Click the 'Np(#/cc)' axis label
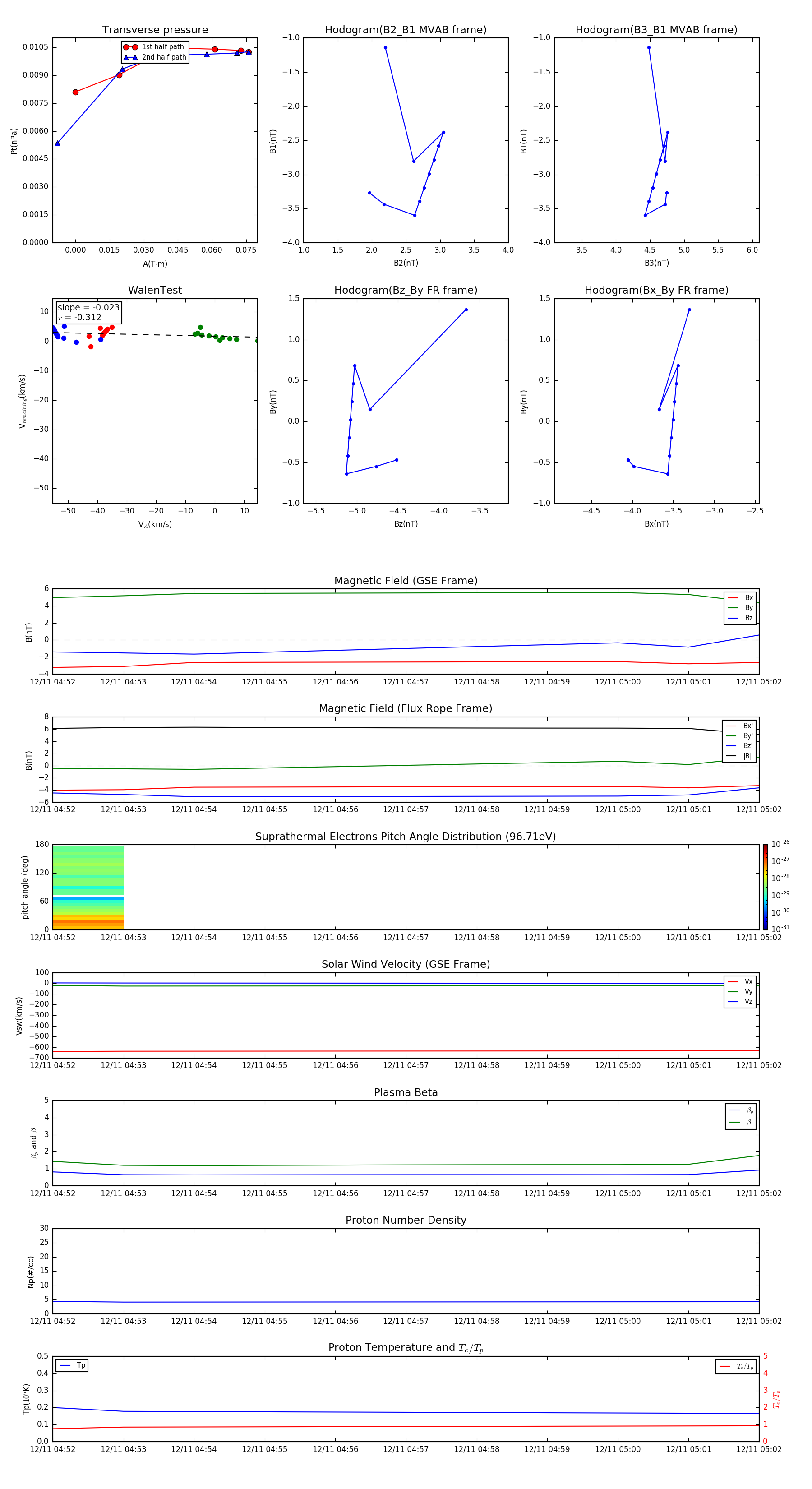Image resolution: width=812 pixels, height=1489 pixels. [x=31, y=1272]
